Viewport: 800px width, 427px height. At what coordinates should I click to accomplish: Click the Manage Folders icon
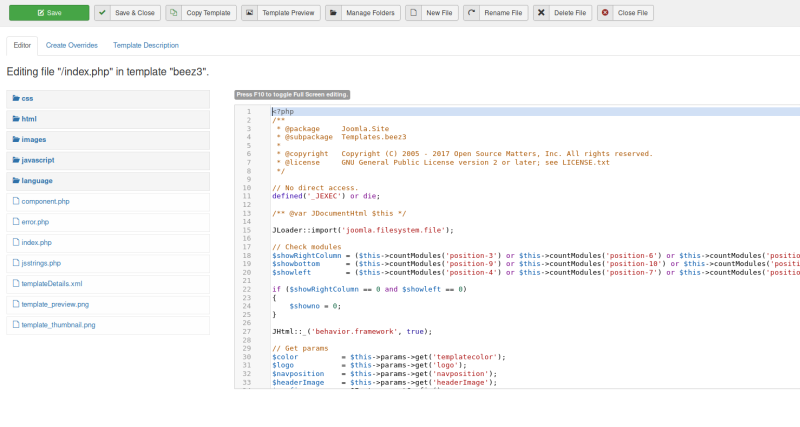coord(335,13)
